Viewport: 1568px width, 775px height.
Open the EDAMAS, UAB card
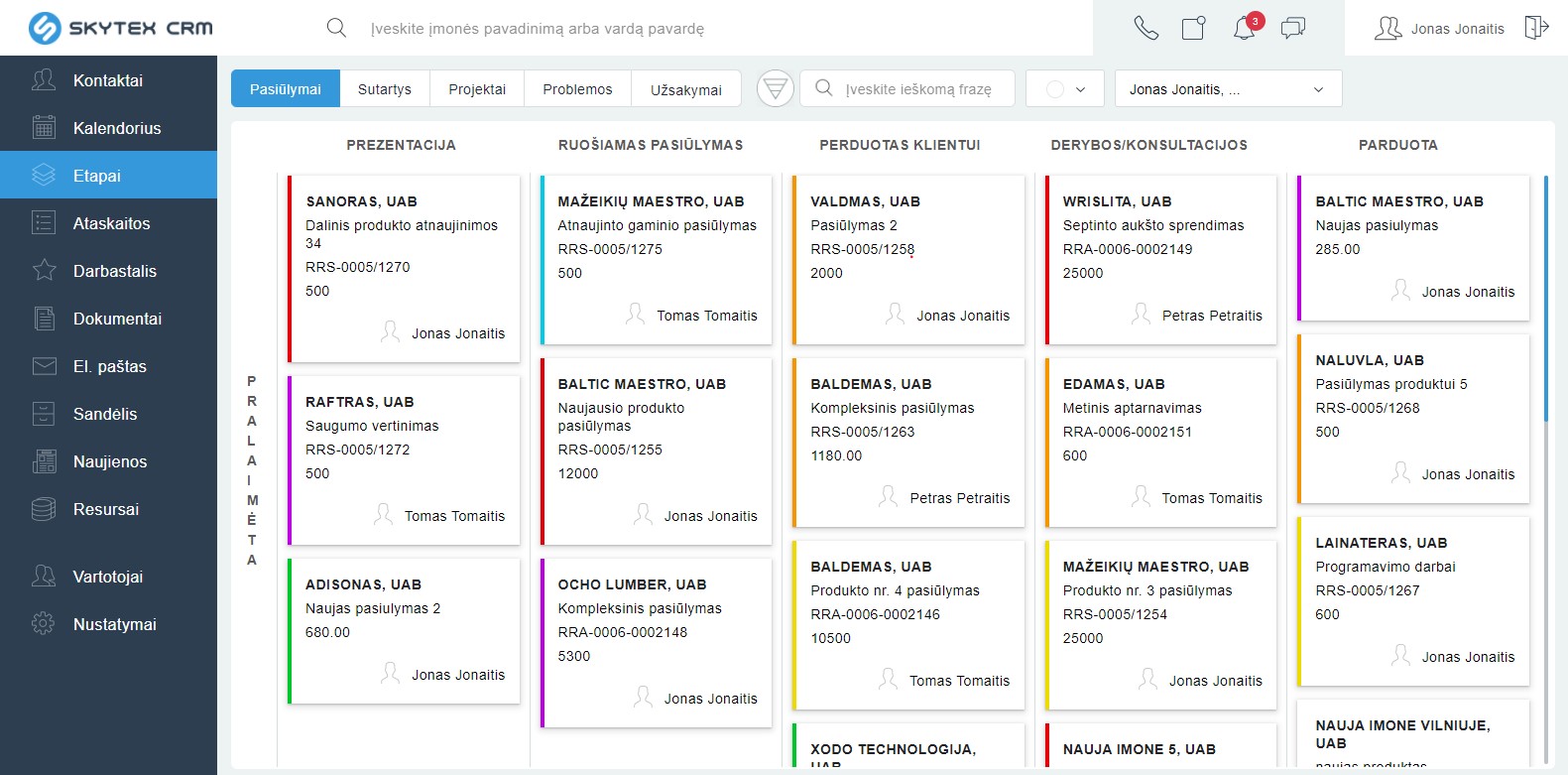[1160, 443]
